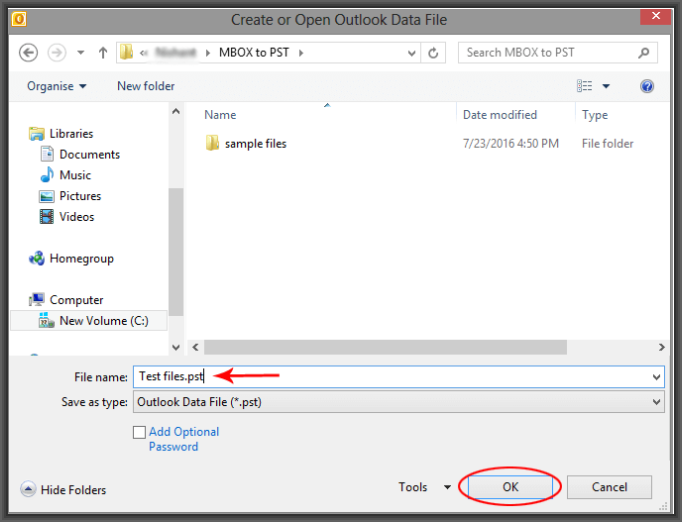Click the magnifier search icon

(644, 53)
